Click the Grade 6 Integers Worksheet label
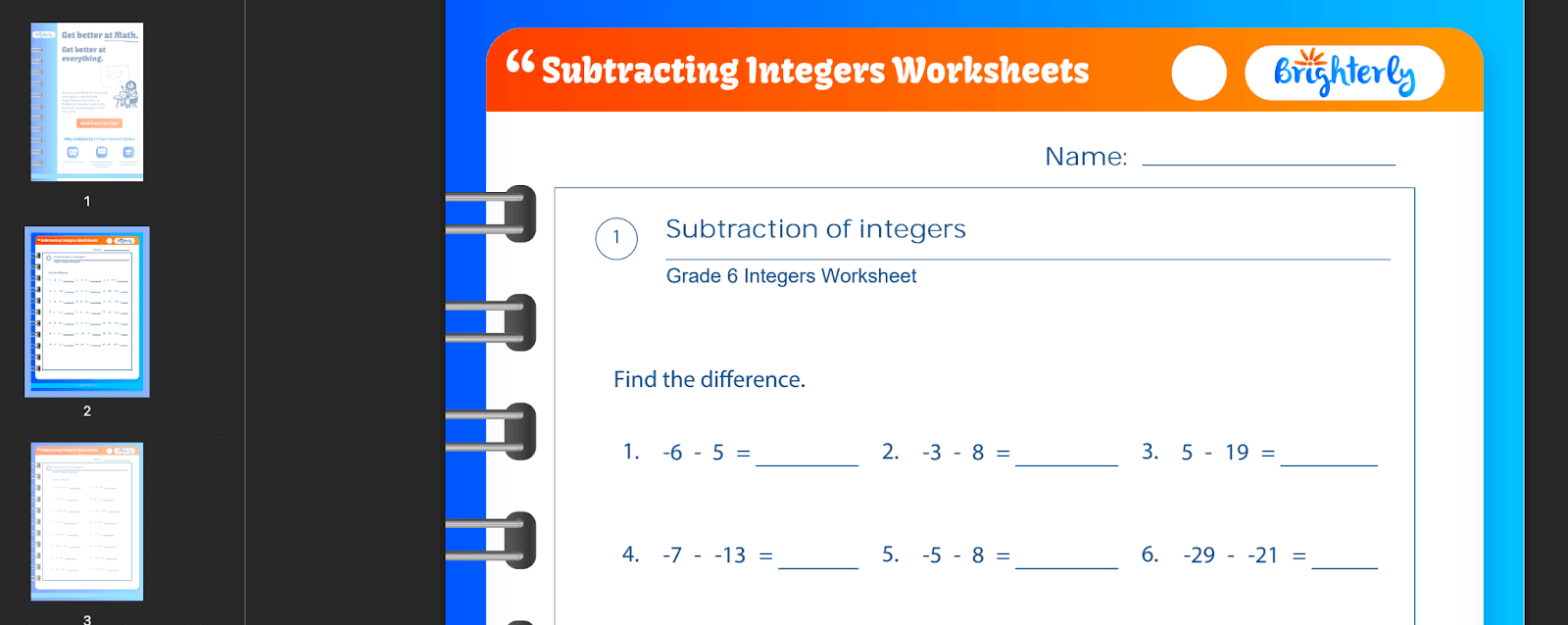Viewport: 1568px width, 625px height. tap(790, 276)
